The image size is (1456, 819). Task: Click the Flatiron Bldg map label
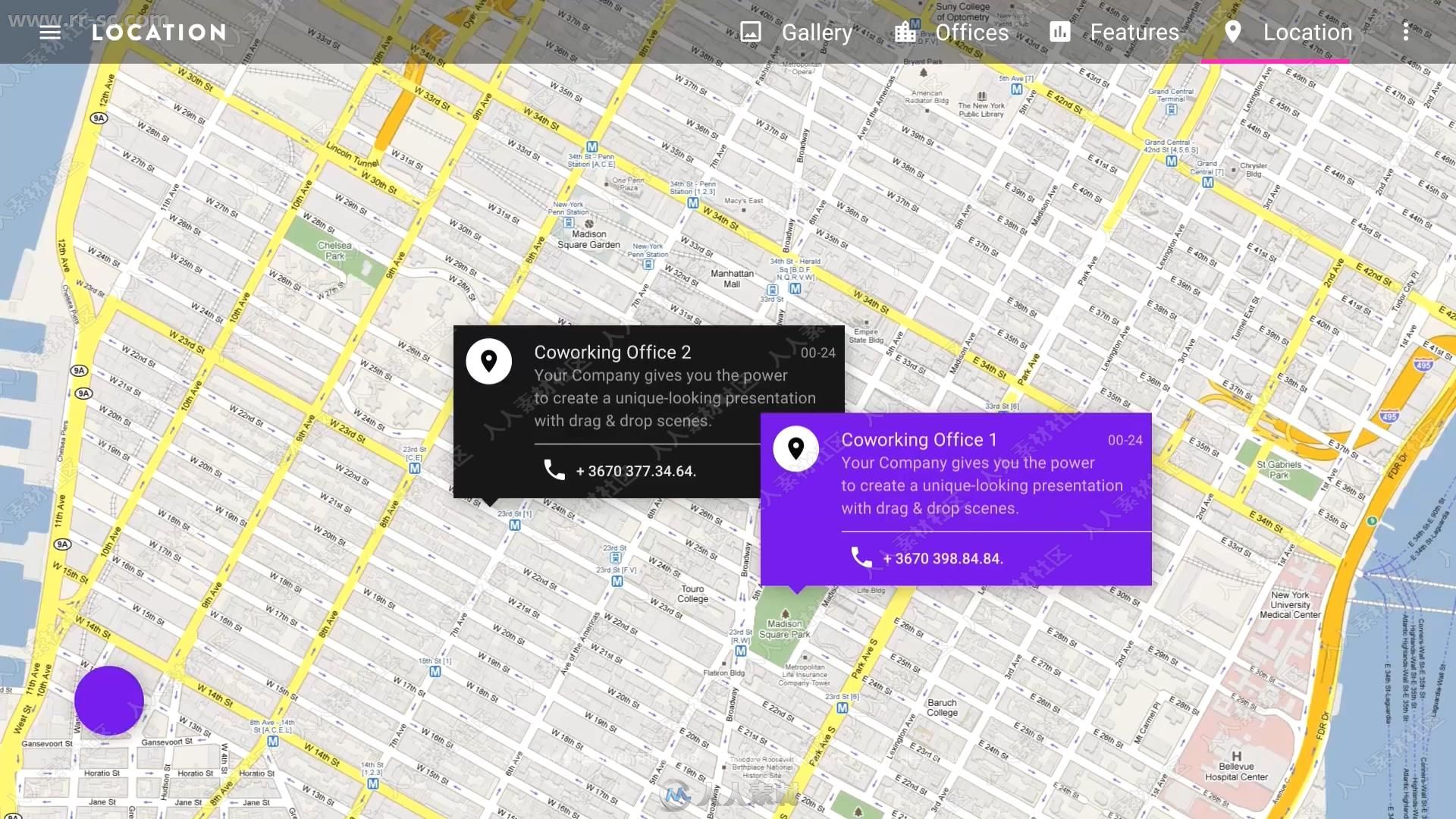[x=724, y=673]
